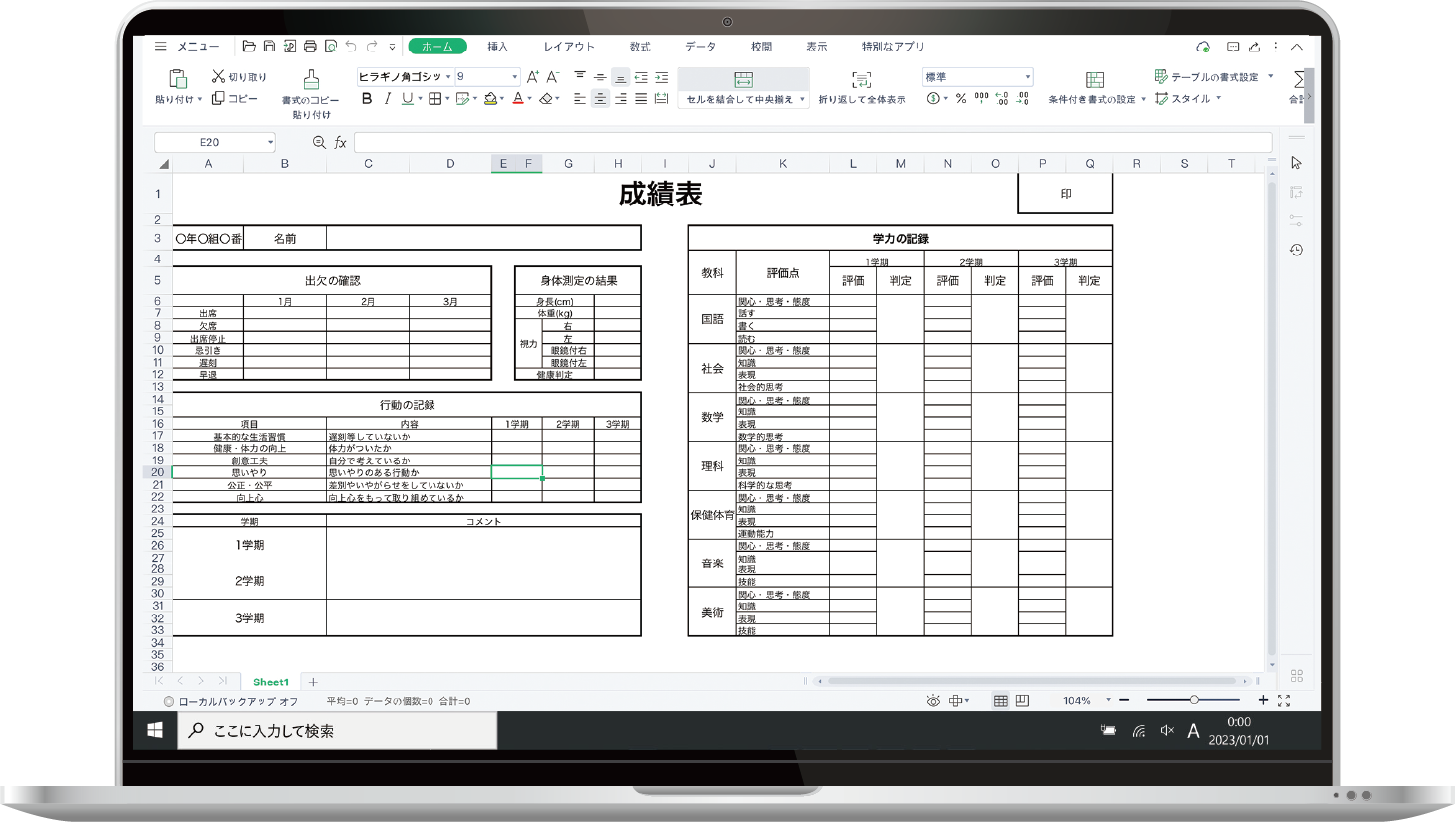Expand the 貼り付け dropdown arrow
Screen dimensions: 1455x822
199,99
